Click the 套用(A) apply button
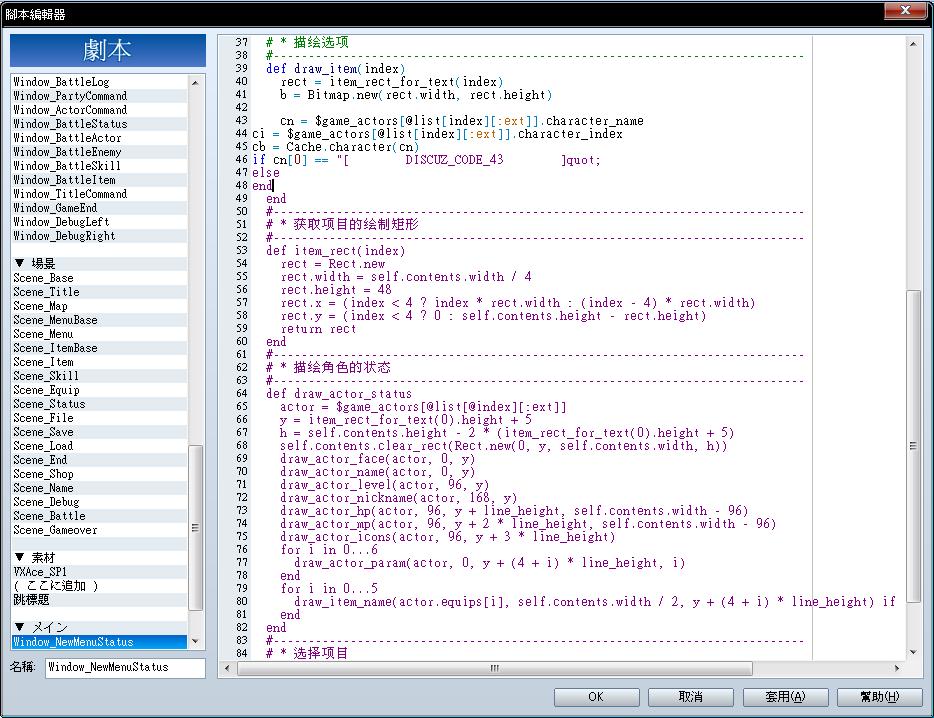 click(x=785, y=697)
